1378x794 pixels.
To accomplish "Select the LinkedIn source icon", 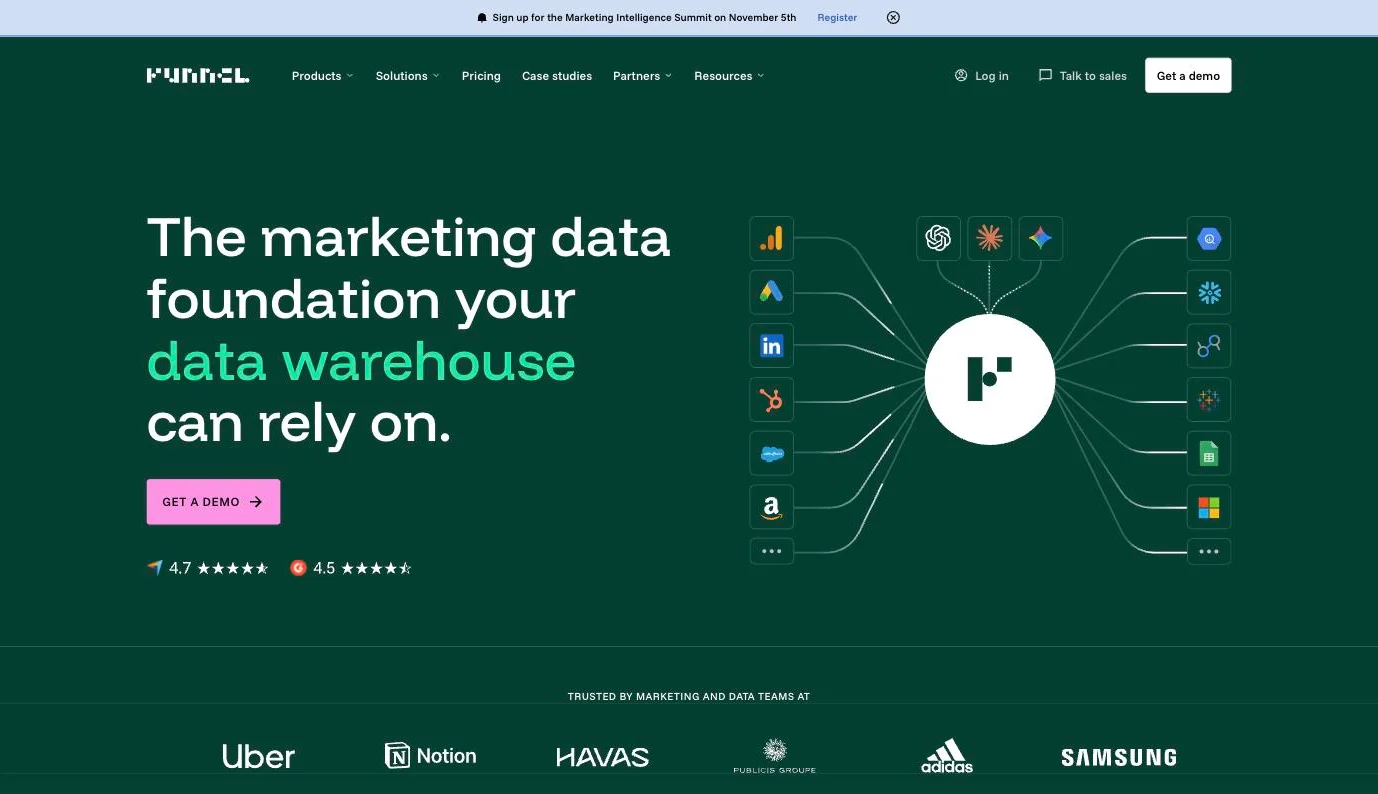I will tap(771, 346).
